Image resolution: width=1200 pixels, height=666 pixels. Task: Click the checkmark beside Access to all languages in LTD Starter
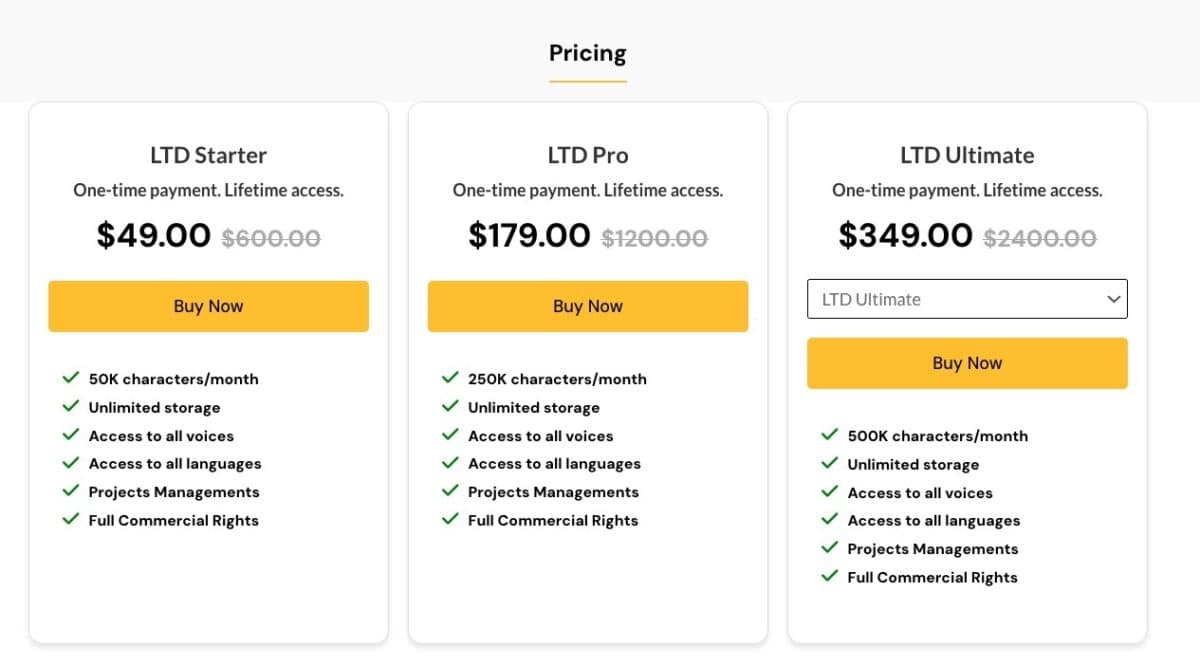(x=70, y=463)
